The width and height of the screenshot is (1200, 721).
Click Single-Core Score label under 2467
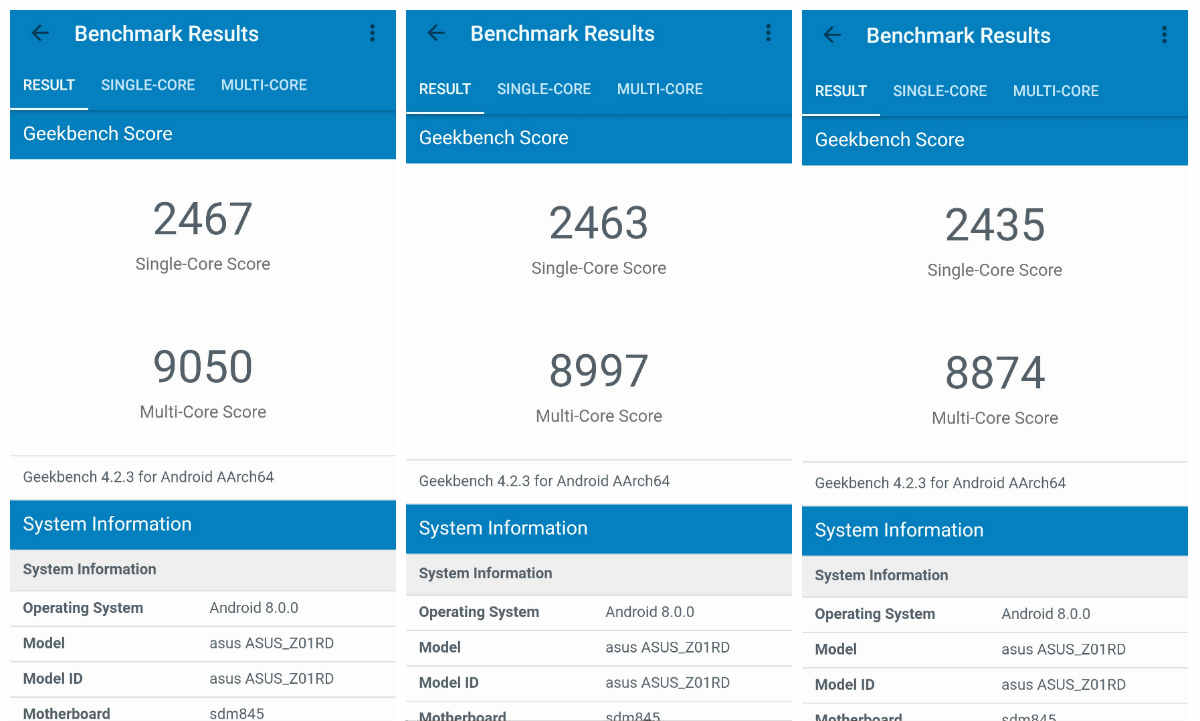pos(203,264)
